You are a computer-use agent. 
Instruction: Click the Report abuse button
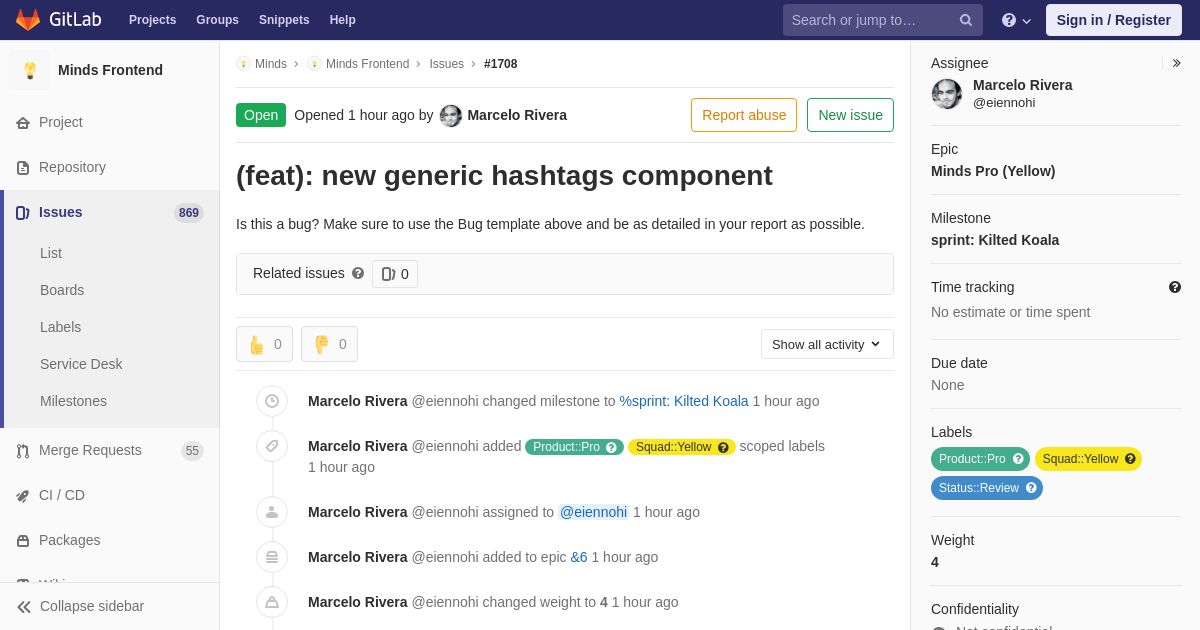pyautogui.click(x=744, y=115)
